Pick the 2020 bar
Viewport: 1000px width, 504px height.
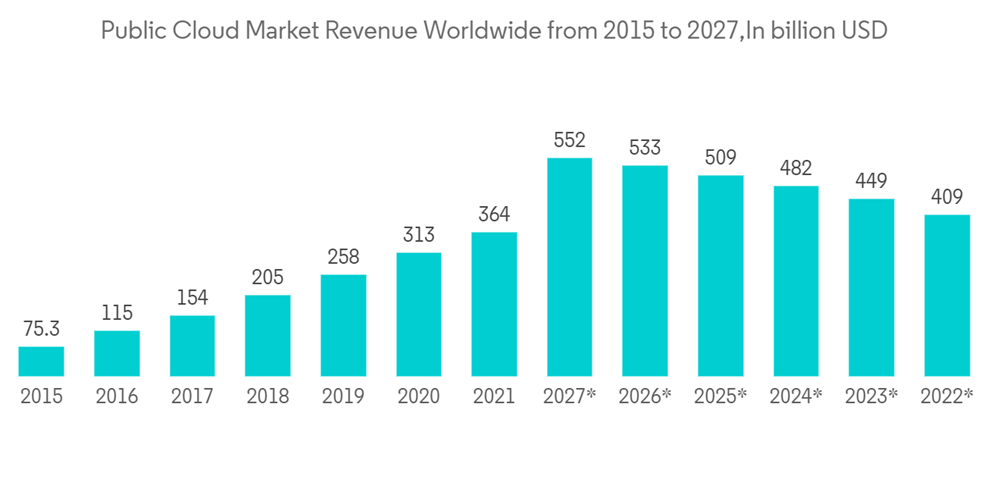(x=419, y=314)
